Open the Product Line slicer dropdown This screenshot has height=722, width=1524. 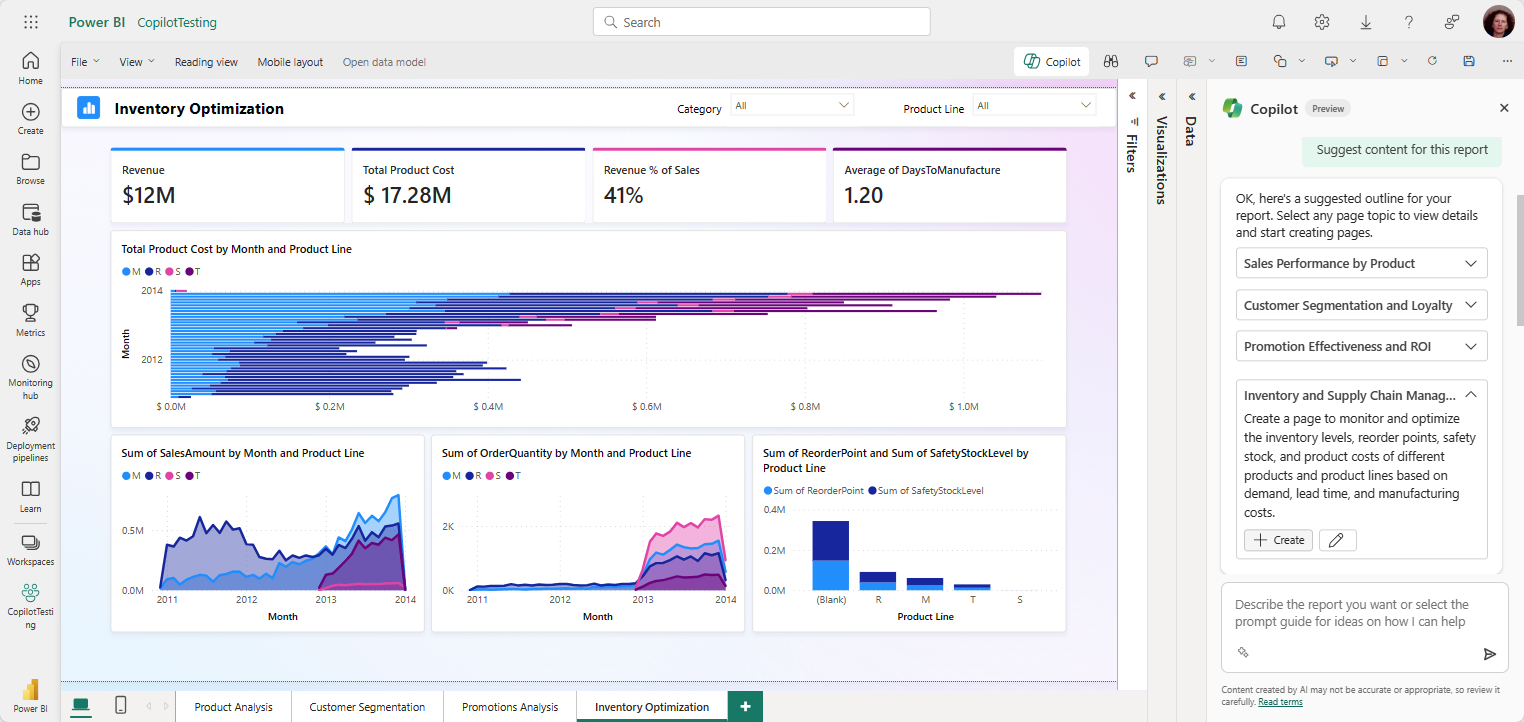[x=1034, y=106]
